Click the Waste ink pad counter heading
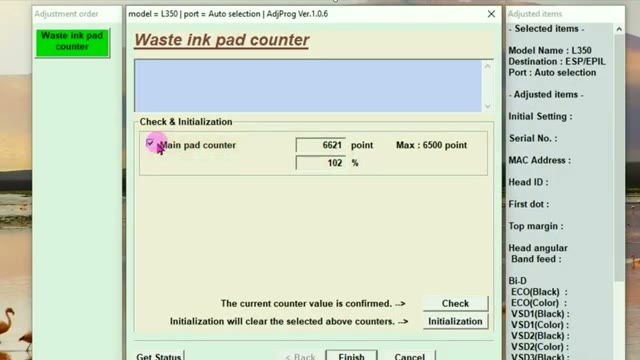Viewport: 640px width, 360px height. (x=222, y=40)
